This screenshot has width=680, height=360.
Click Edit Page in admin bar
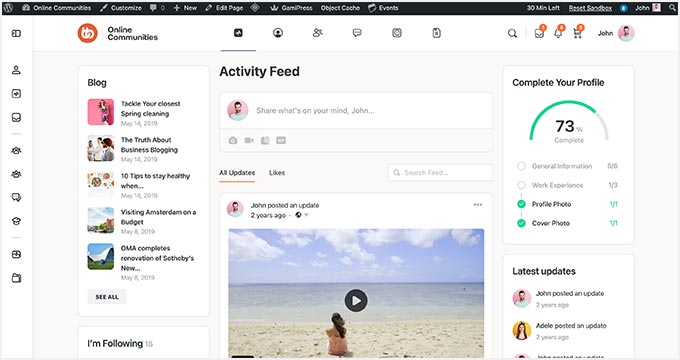[224, 8]
